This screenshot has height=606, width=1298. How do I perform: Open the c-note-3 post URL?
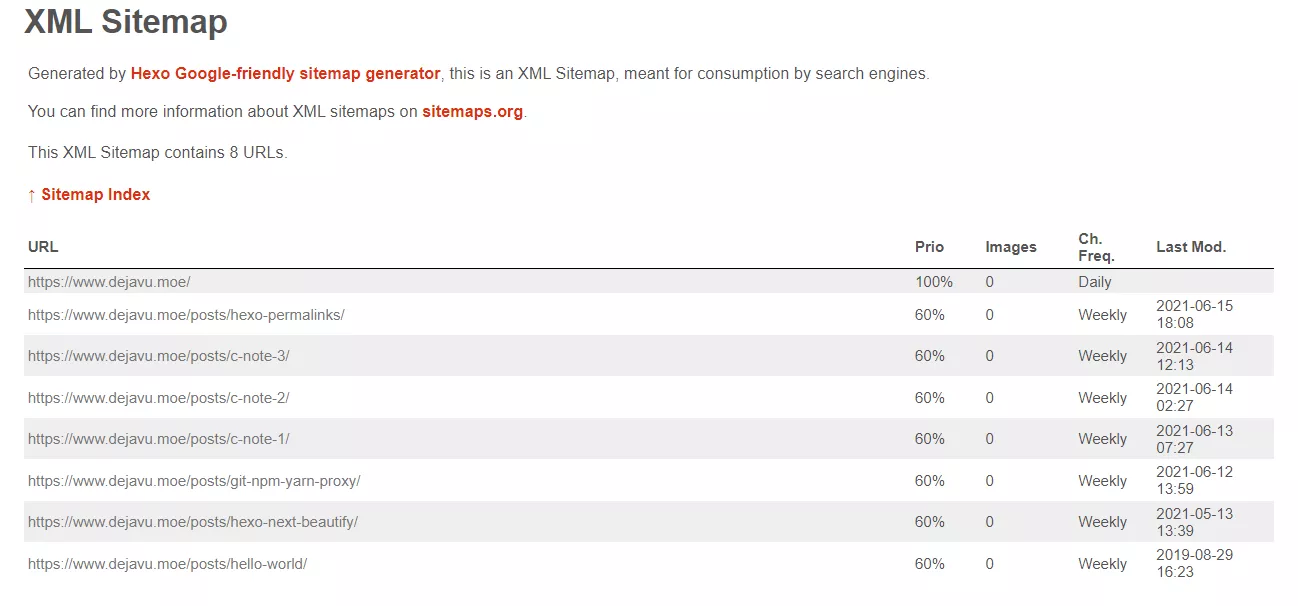click(158, 356)
